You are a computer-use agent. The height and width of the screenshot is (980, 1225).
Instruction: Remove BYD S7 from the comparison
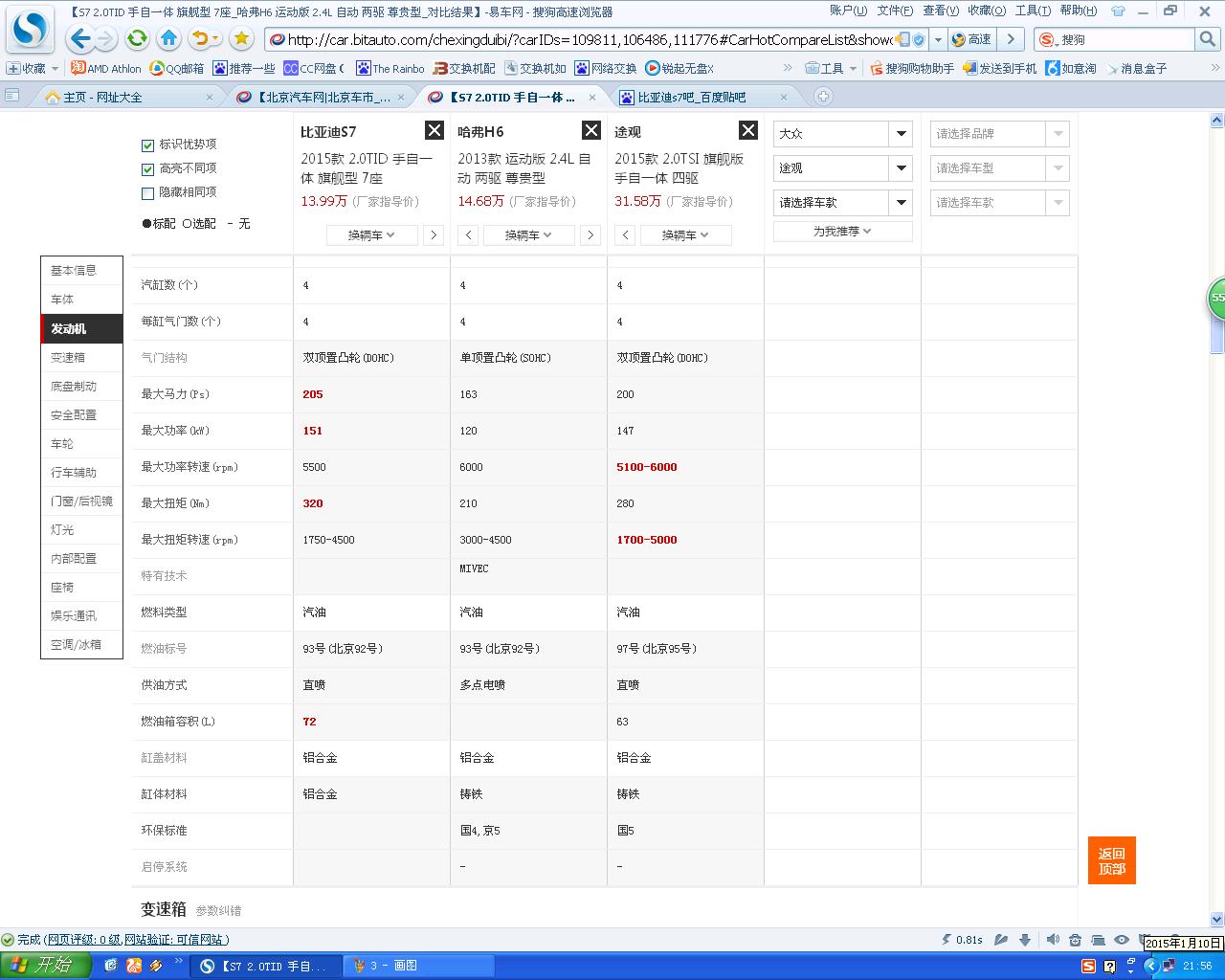click(x=434, y=131)
